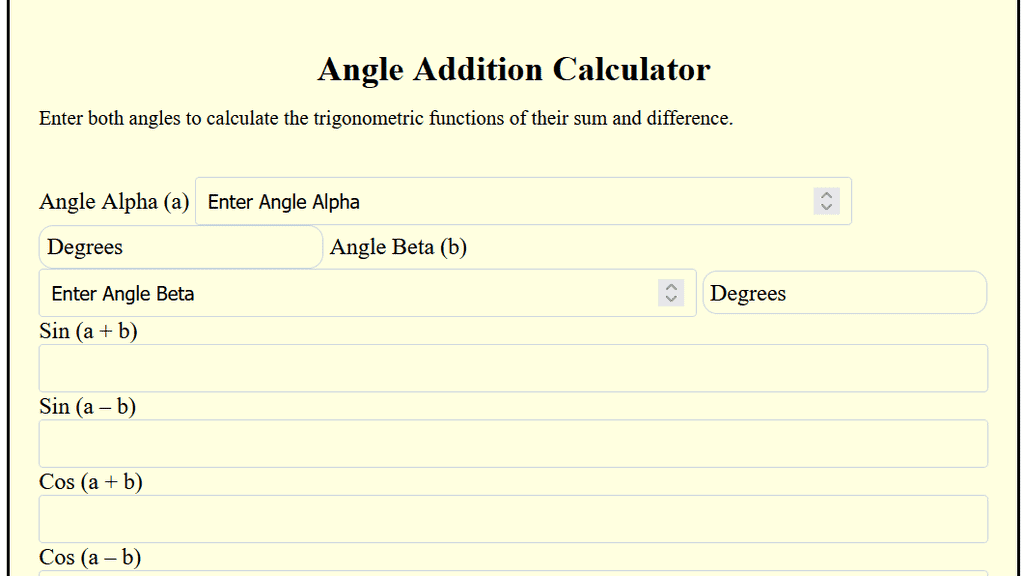This screenshot has height=576, width=1024.
Task: Click the Cos (a + b) label
Action: pos(90,482)
